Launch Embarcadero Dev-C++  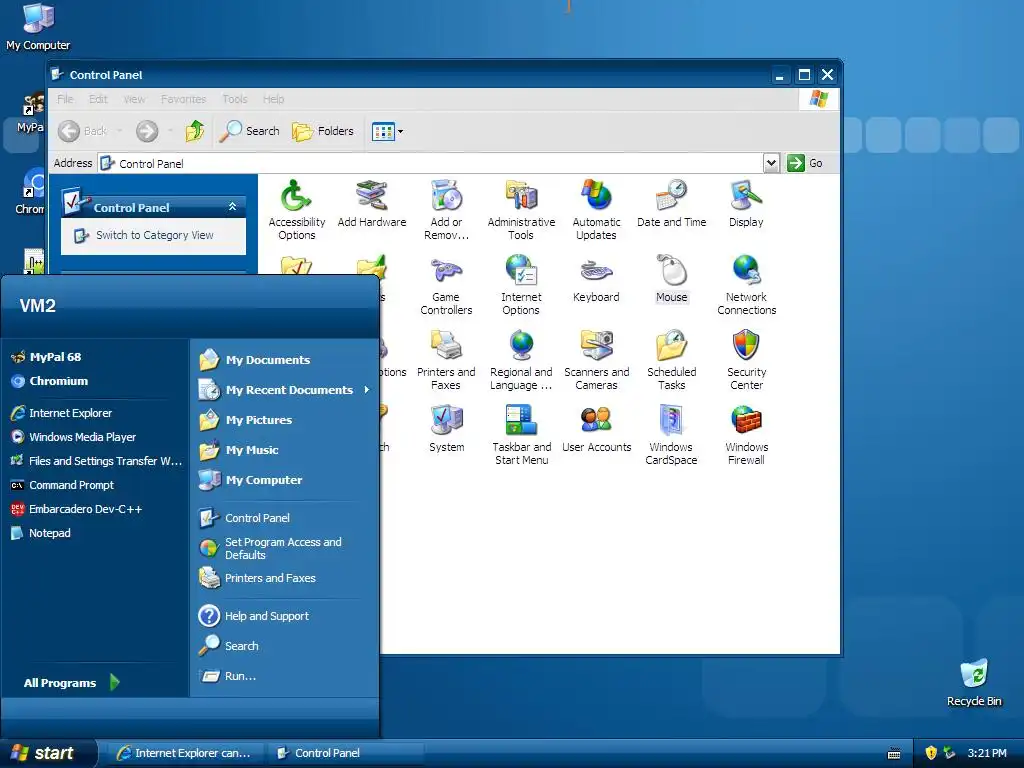(76, 509)
